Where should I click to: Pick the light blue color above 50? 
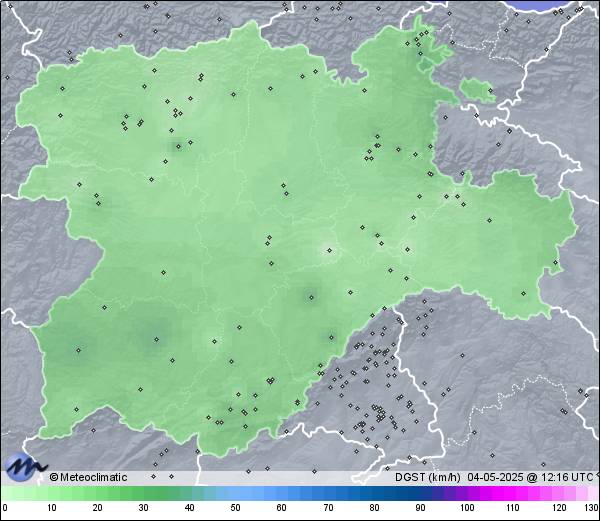click(x=235, y=493)
